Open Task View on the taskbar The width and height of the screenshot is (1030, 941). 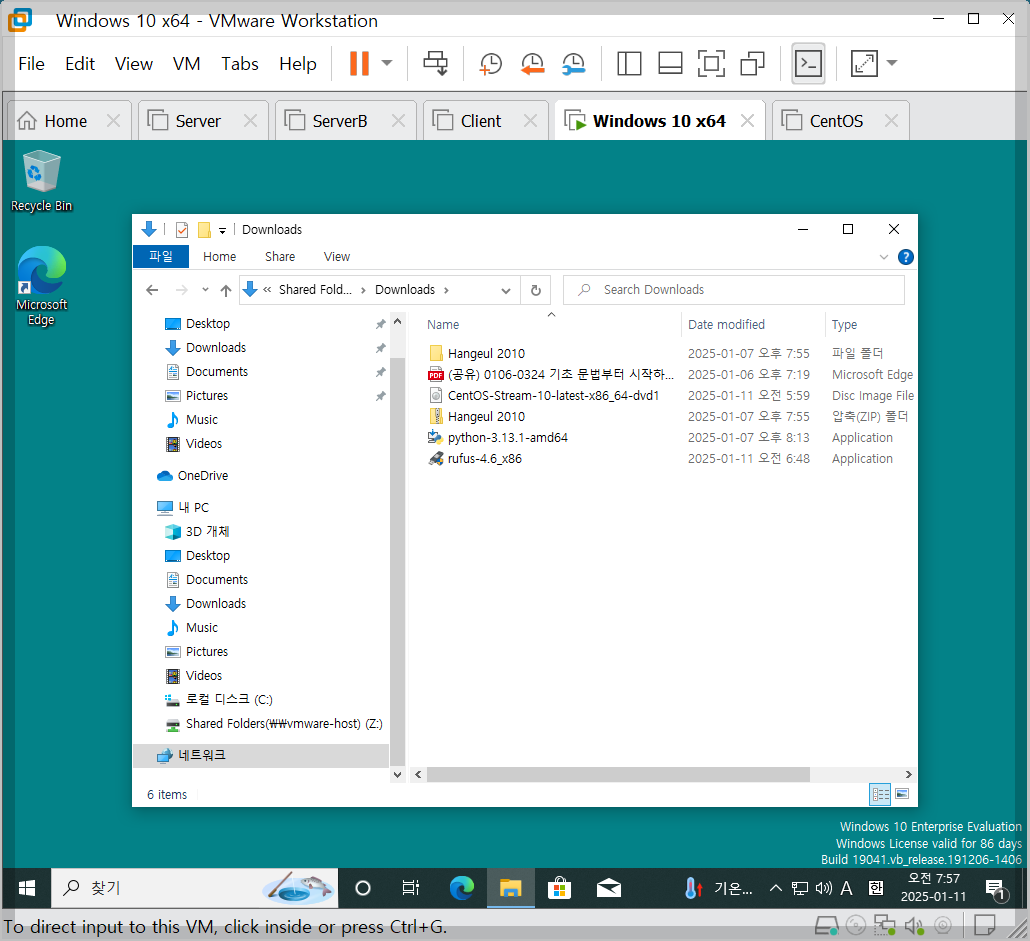coord(411,888)
